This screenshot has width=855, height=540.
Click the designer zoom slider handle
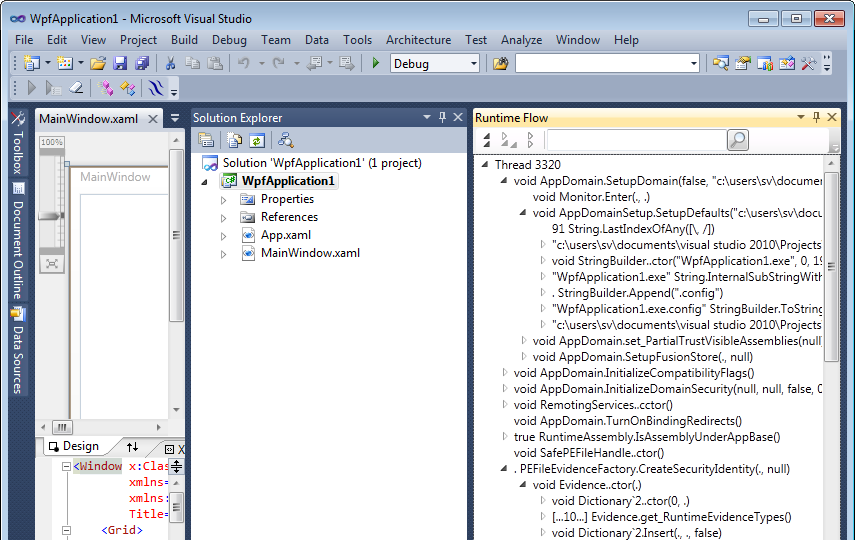51,215
